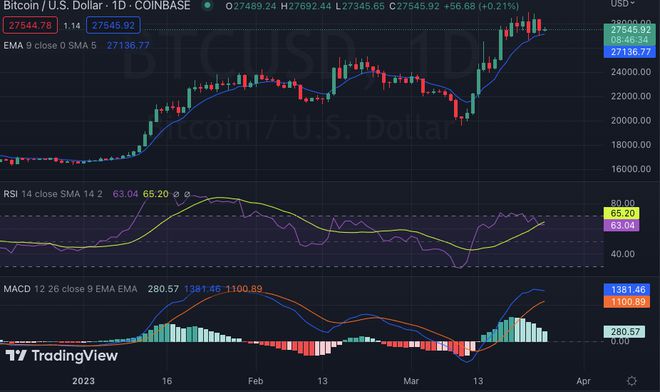Click the daily change +56.68 (+0.21%)
660x392 pixels.
click(x=481, y=6)
